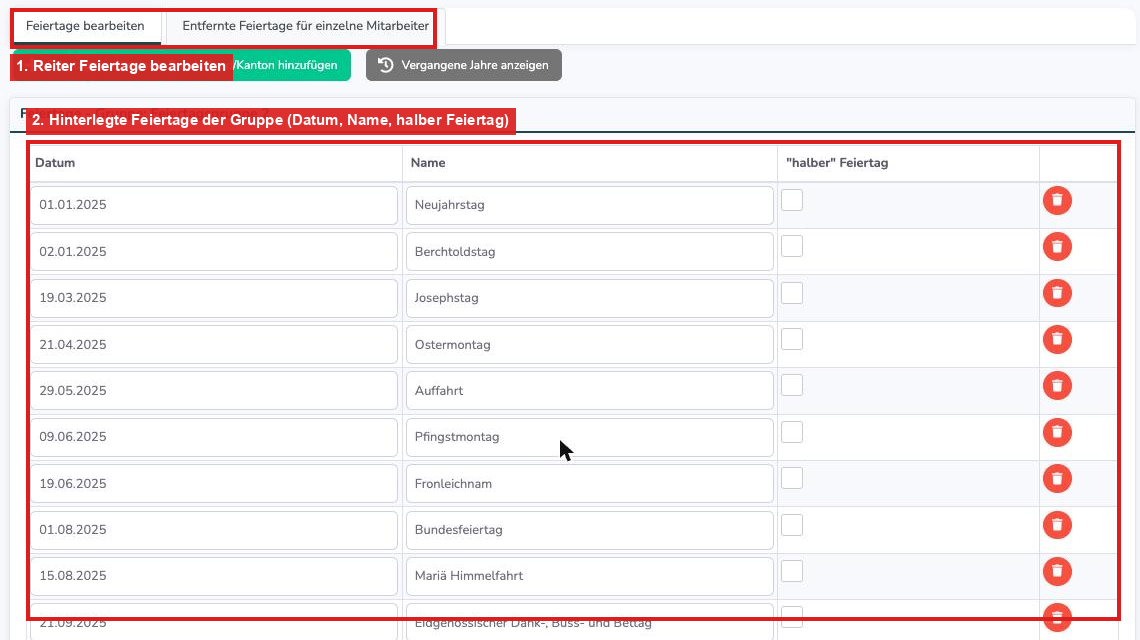Image resolution: width=1140 pixels, height=640 pixels.
Task: Select the 19.03.2025 date field
Action: pos(214,298)
